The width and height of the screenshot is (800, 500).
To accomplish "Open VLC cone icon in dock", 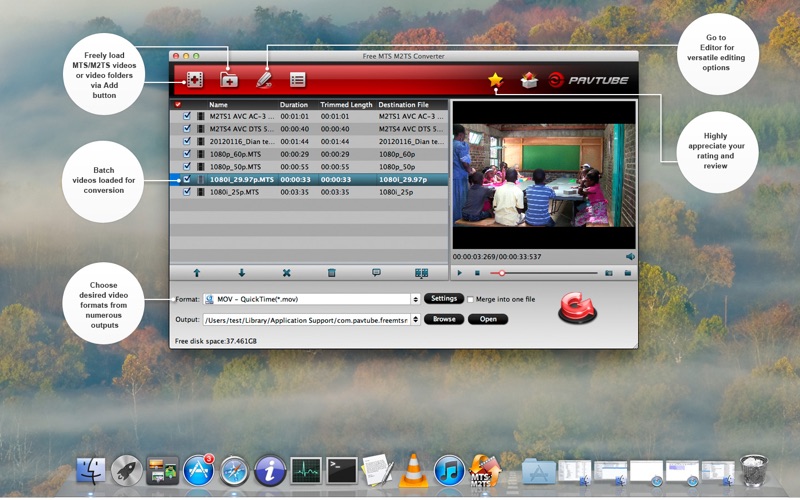I will click(x=413, y=470).
